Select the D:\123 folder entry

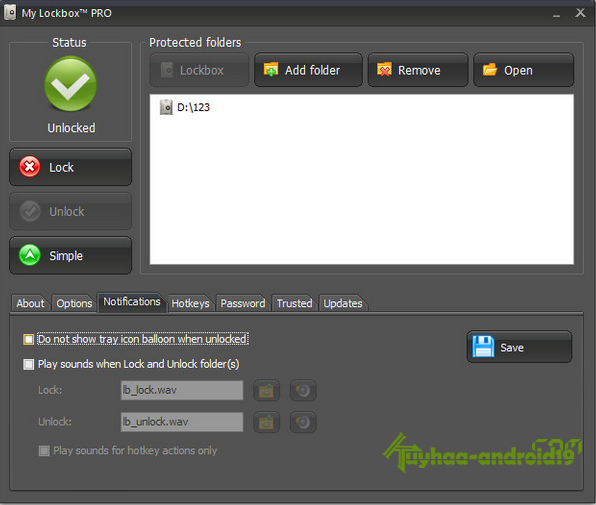[185, 108]
